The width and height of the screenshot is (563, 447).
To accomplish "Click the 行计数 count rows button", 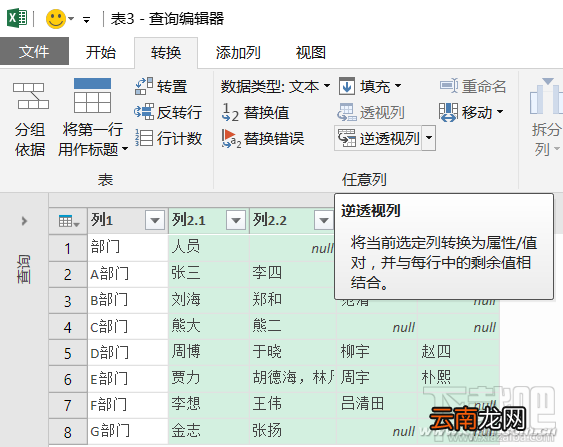I will tap(168, 138).
